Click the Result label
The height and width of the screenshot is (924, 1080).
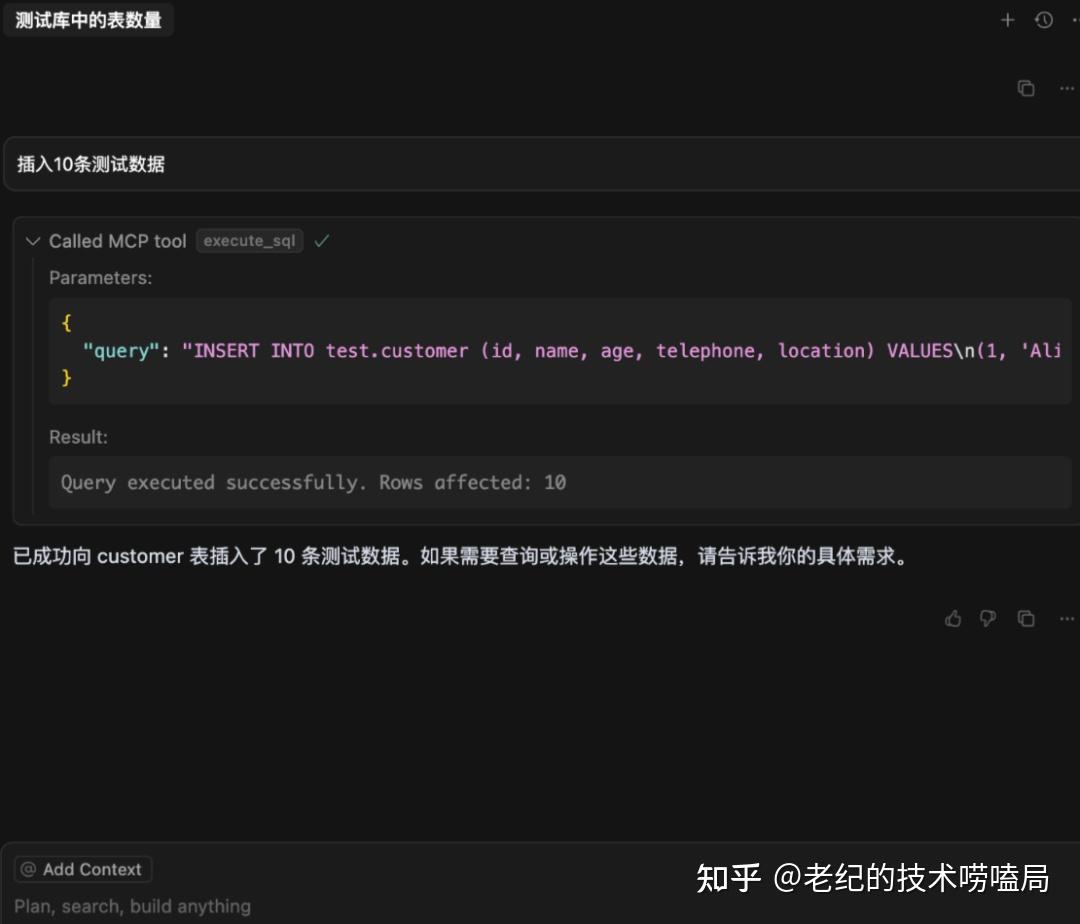tap(79, 437)
